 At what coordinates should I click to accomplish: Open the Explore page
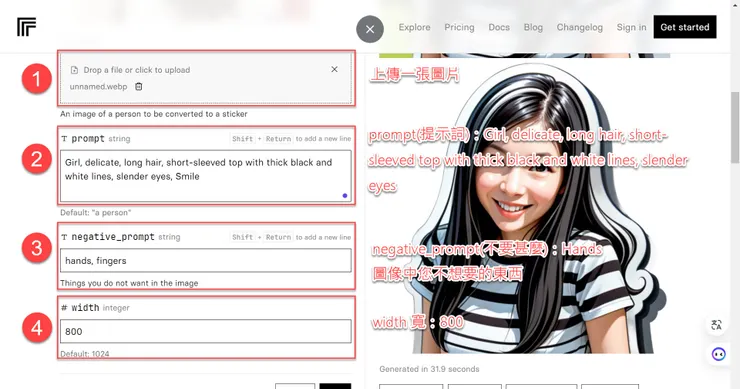pyautogui.click(x=414, y=27)
